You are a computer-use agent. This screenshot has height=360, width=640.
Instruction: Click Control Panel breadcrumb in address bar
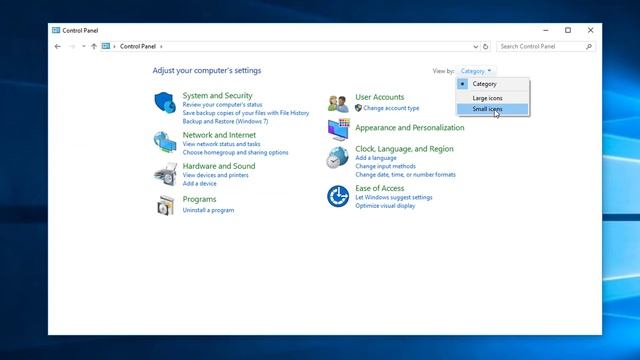click(x=138, y=47)
